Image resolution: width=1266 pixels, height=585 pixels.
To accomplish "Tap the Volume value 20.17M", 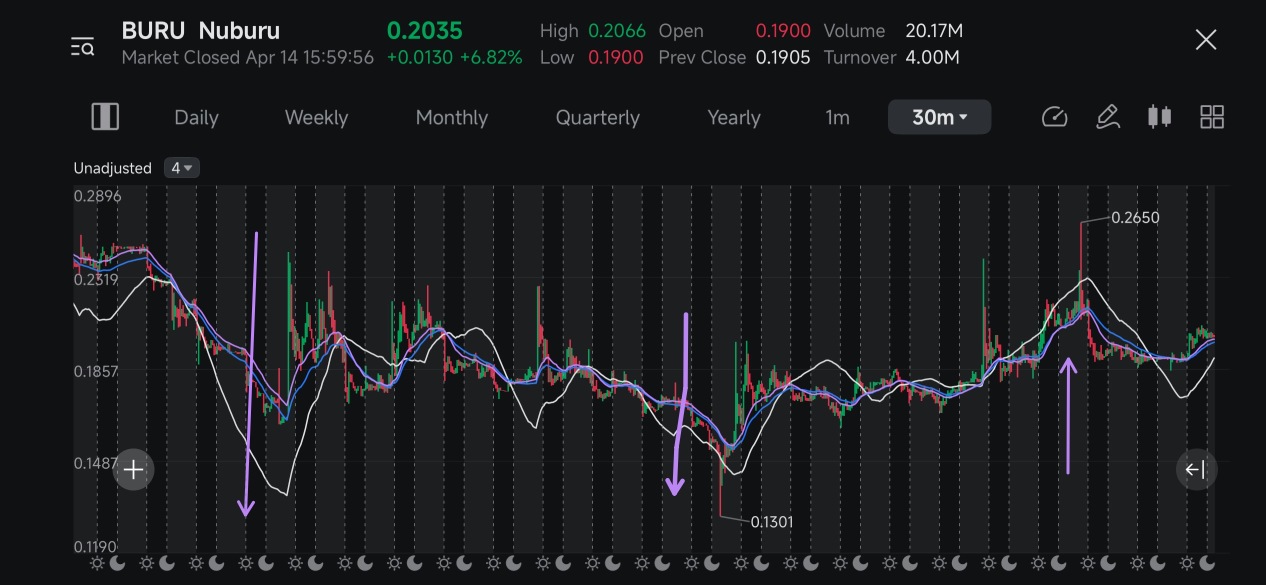I will tap(934, 31).
